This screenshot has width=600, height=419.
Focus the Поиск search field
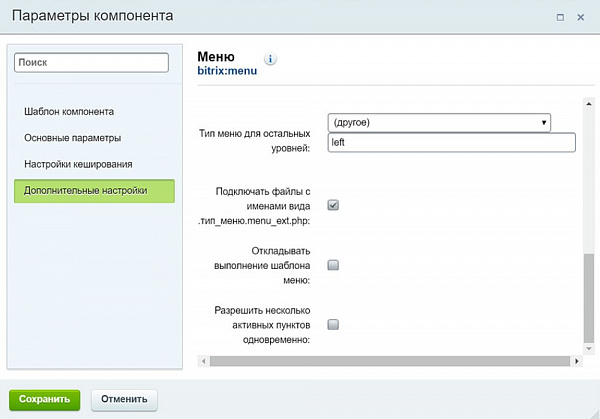click(91, 63)
